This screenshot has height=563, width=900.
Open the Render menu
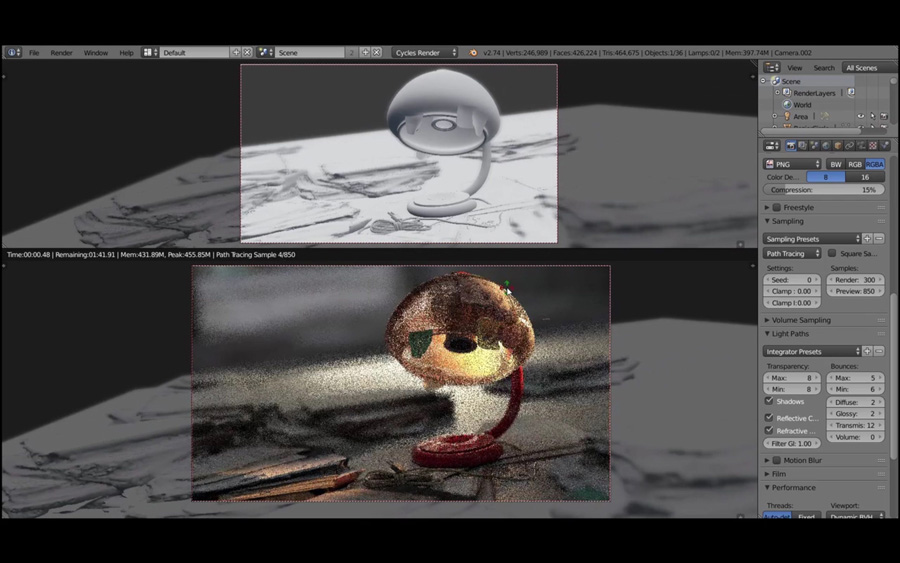click(61, 52)
